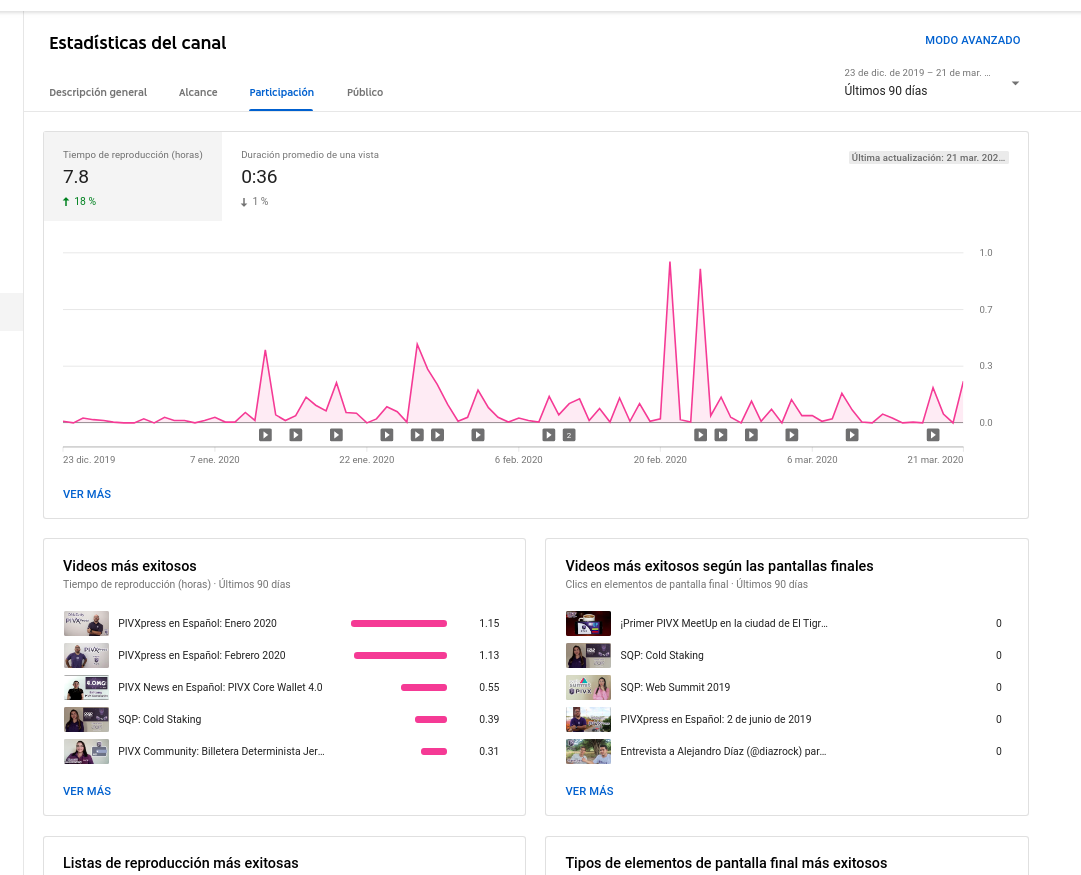Open SQP: Cold Staking title in Videos más exitosos
Viewport: 1081px width, 875px height.
click(x=159, y=719)
